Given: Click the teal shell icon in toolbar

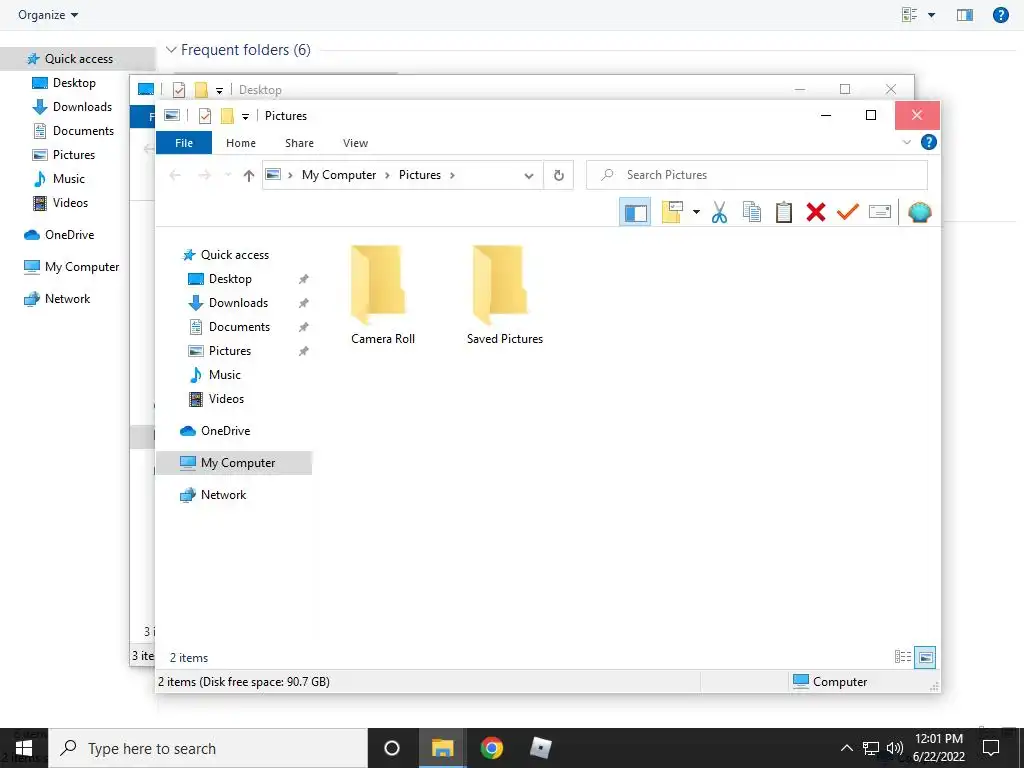Looking at the screenshot, I should click(x=920, y=212).
